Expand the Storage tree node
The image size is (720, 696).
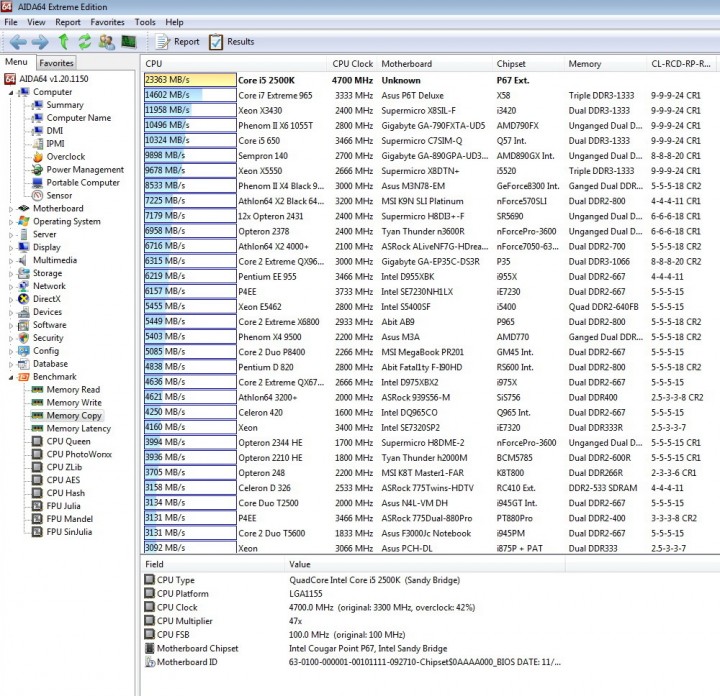[x=11, y=274]
